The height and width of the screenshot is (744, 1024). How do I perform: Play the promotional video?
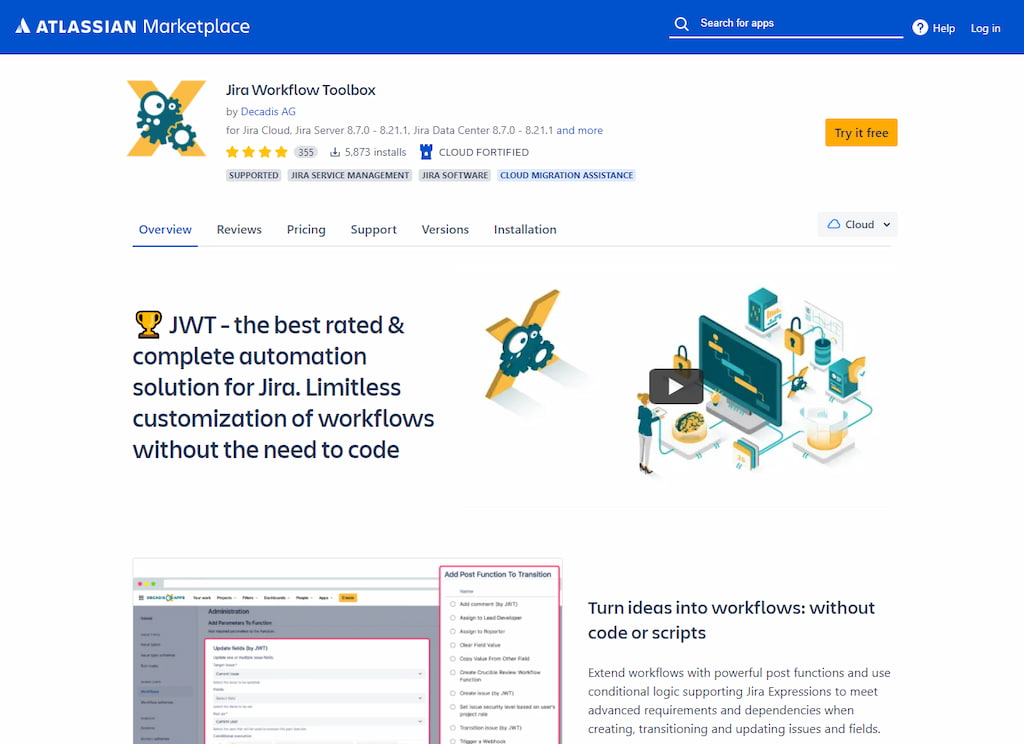tap(675, 384)
